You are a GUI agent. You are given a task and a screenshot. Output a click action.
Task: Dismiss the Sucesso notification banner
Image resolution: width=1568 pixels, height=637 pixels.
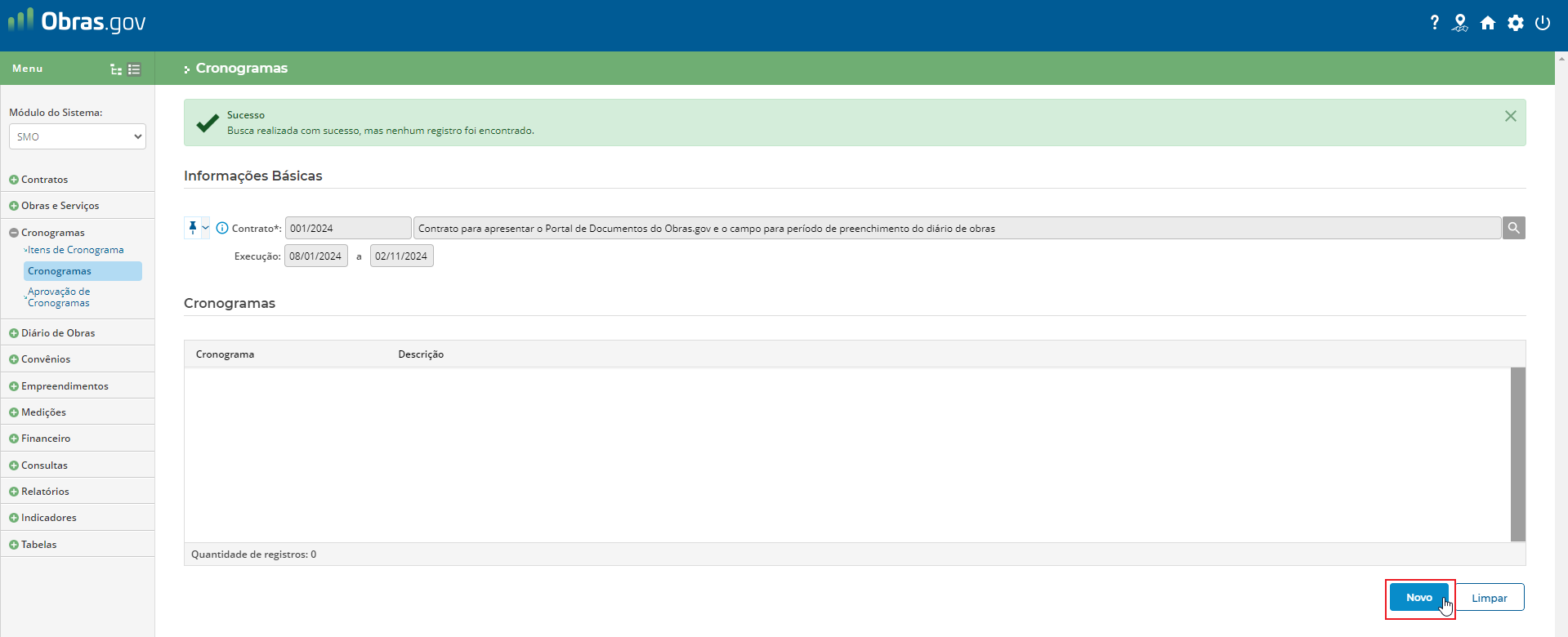pyautogui.click(x=1510, y=116)
